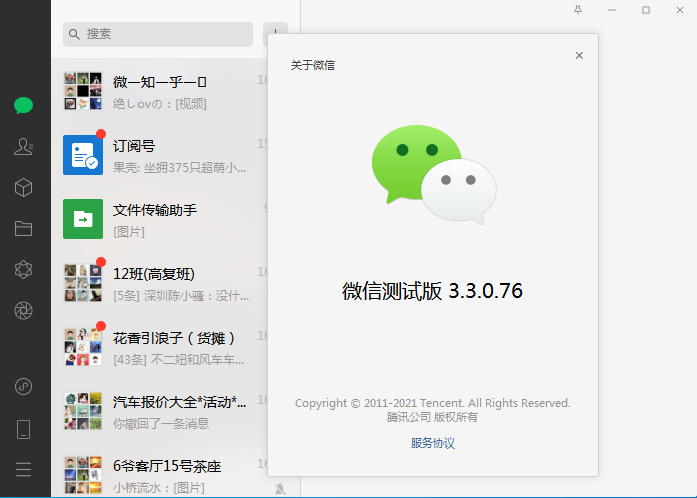Click the 微信测试版 3.3.0.76 version text
This screenshot has width=697, height=498.
(x=432, y=291)
